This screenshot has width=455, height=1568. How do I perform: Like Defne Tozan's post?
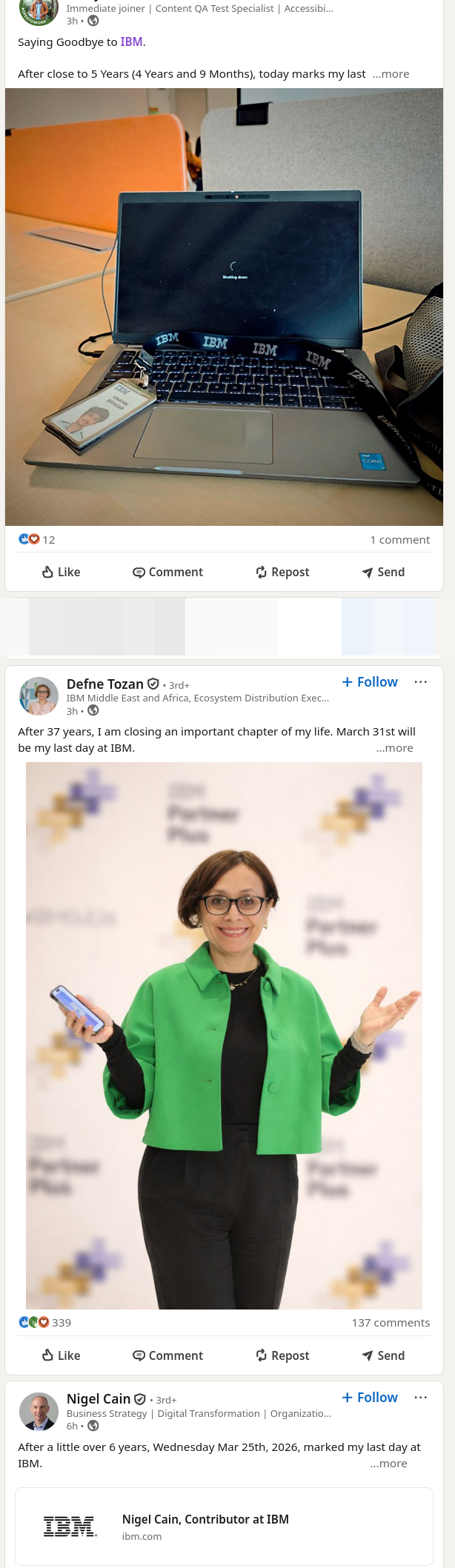61,1355
